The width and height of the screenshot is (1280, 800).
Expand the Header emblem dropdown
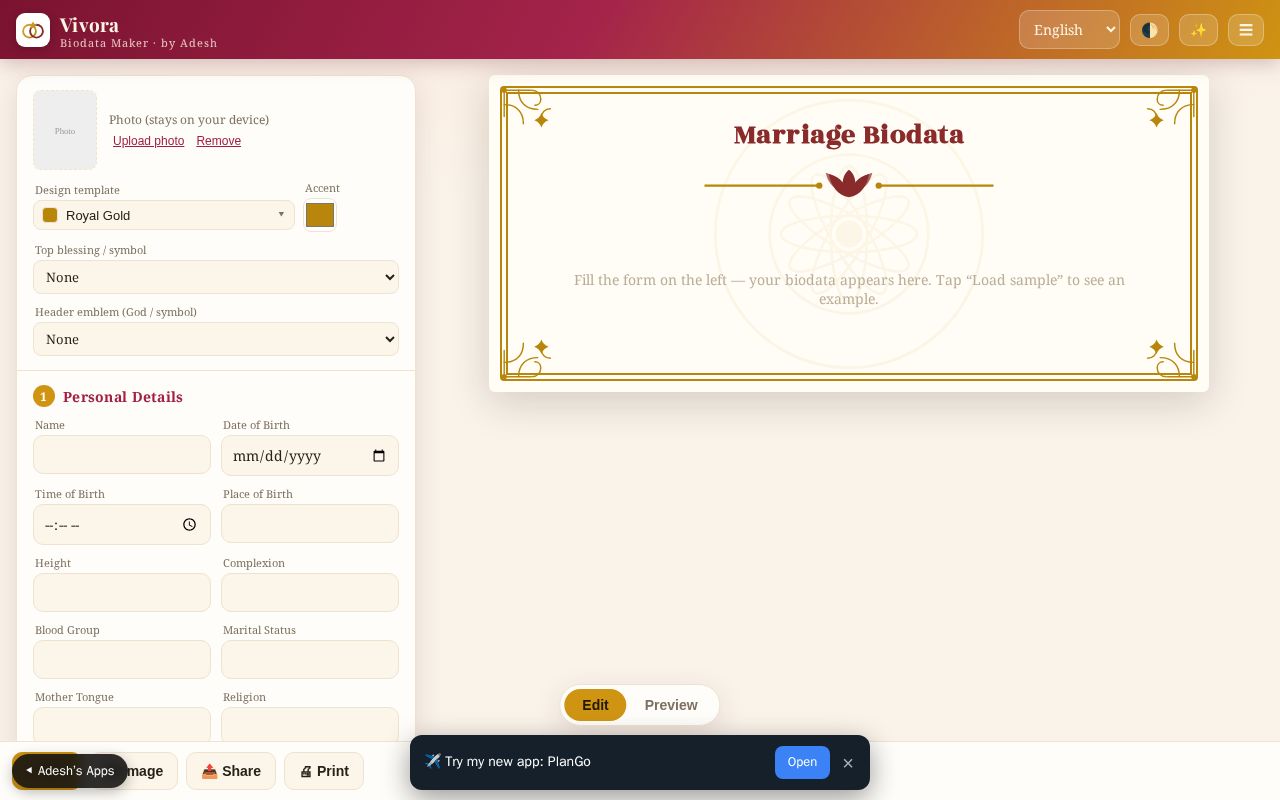(x=216, y=339)
